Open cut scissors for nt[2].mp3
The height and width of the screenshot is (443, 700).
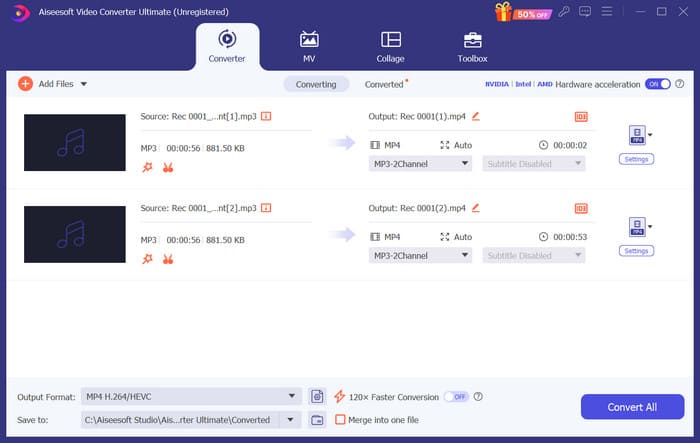pos(168,259)
